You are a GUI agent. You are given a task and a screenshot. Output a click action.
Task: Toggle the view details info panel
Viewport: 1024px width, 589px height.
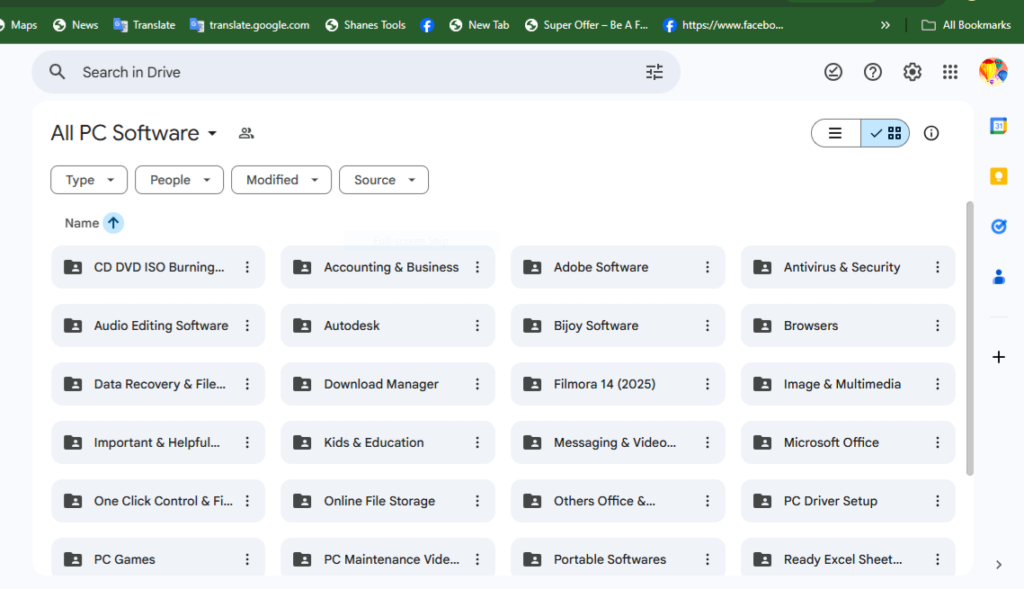(x=931, y=133)
